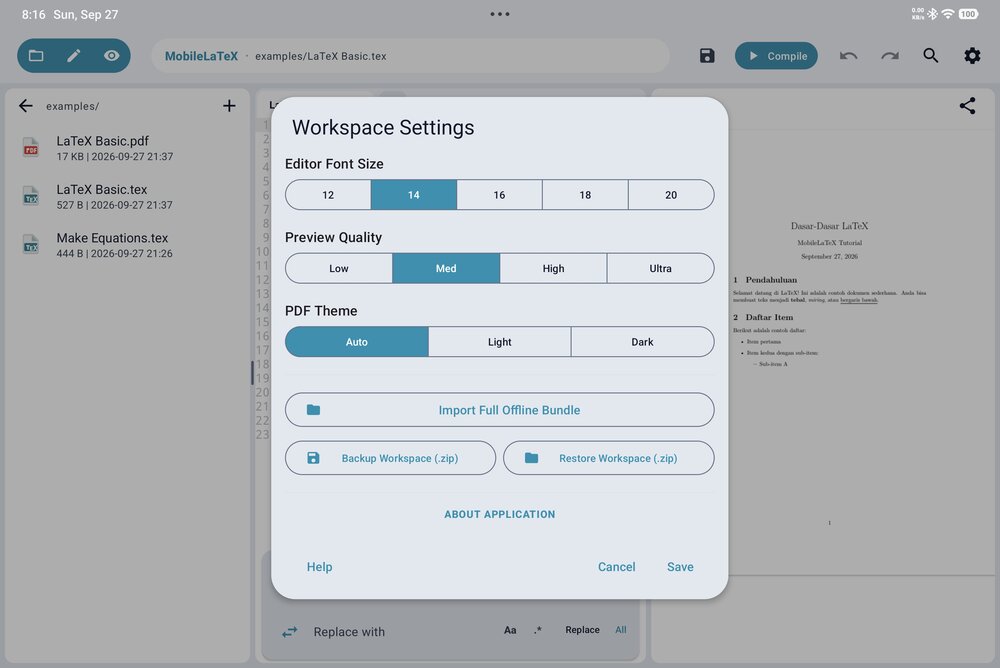Image resolution: width=1000 pixels, height=668 pixels.
Task: Select High preview quality
Action: coord(553,268)
